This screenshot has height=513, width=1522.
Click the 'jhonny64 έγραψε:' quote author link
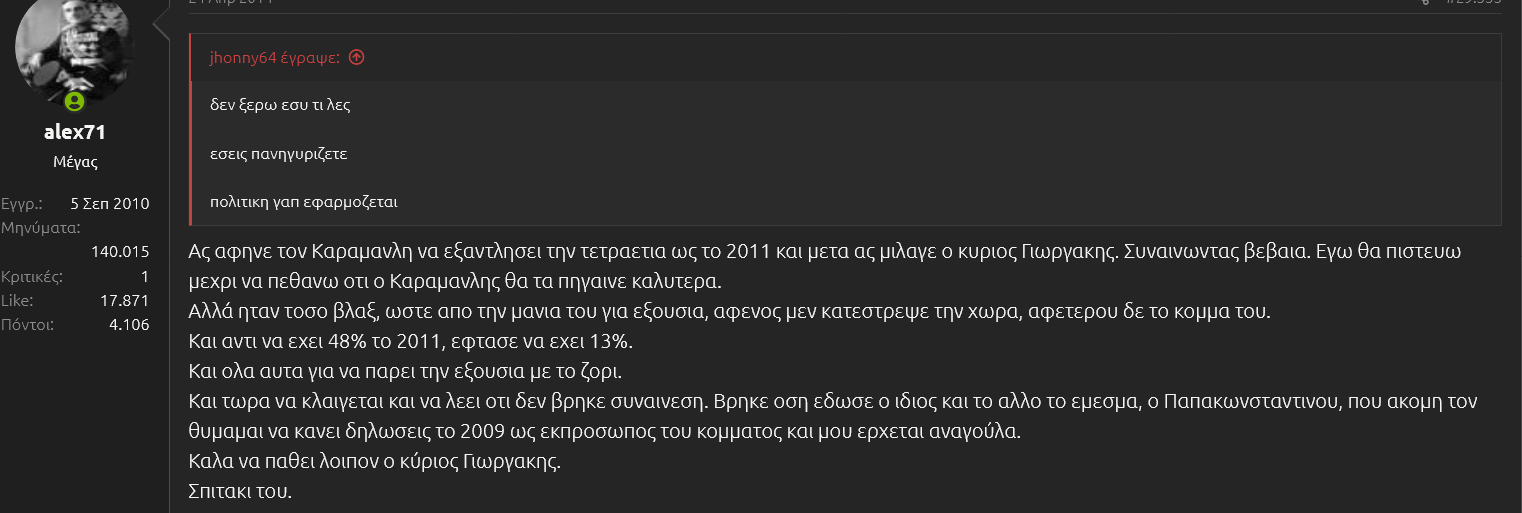coord(274,58)
